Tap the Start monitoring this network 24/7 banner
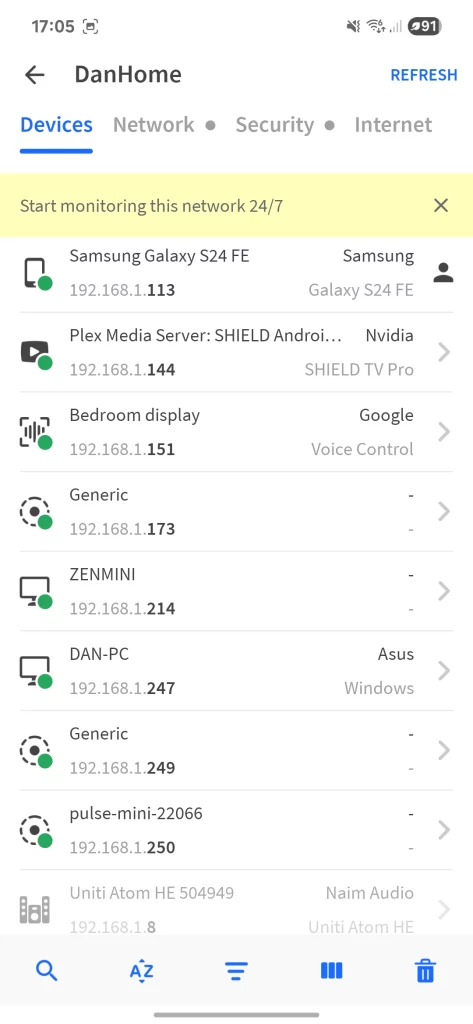Viewport: 473px width, 1024px height. [x=152, y=206]
